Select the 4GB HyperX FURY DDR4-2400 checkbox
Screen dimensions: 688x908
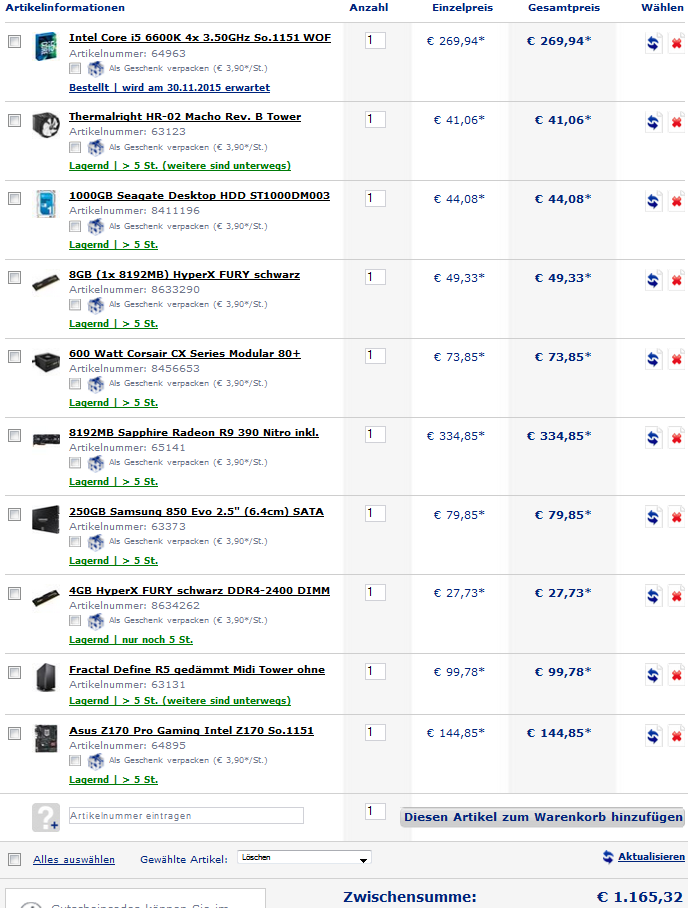coord(14,593)
